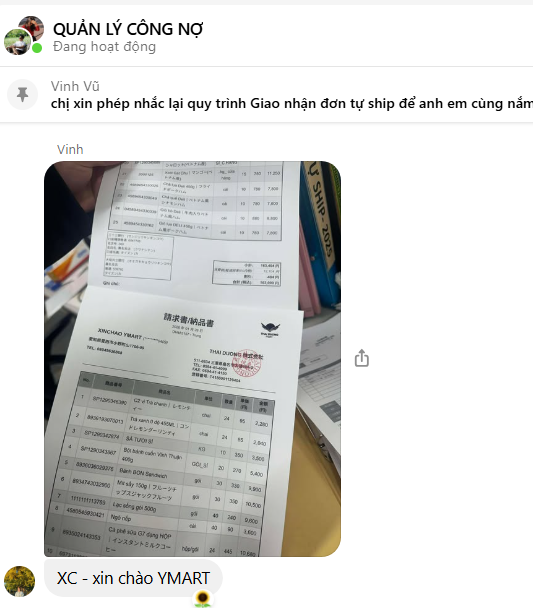
Task: Open the sunflower reaction on the message
Action: [202, 598]
